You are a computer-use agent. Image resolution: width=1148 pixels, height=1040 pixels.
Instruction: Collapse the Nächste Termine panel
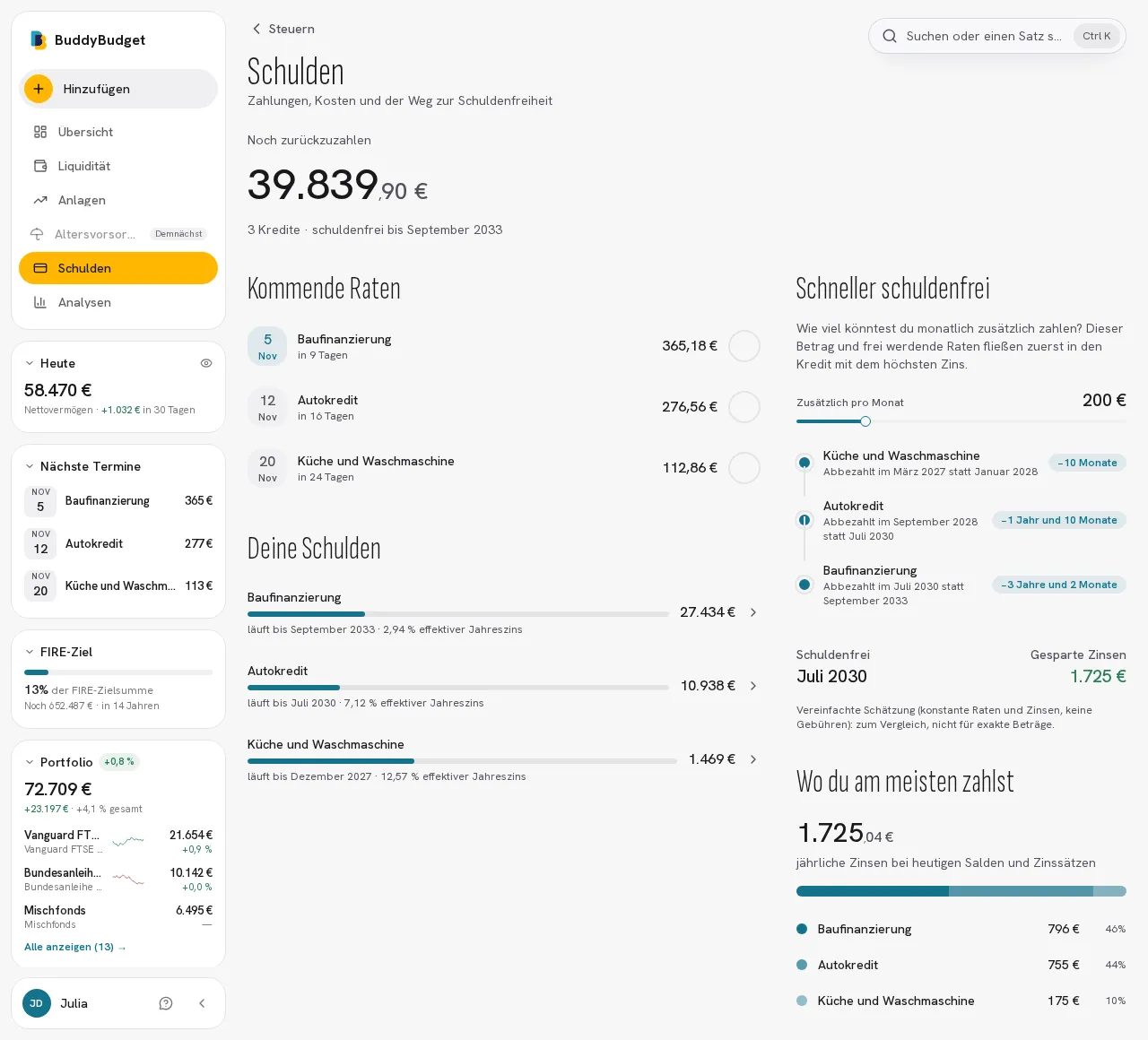(30, 466)
